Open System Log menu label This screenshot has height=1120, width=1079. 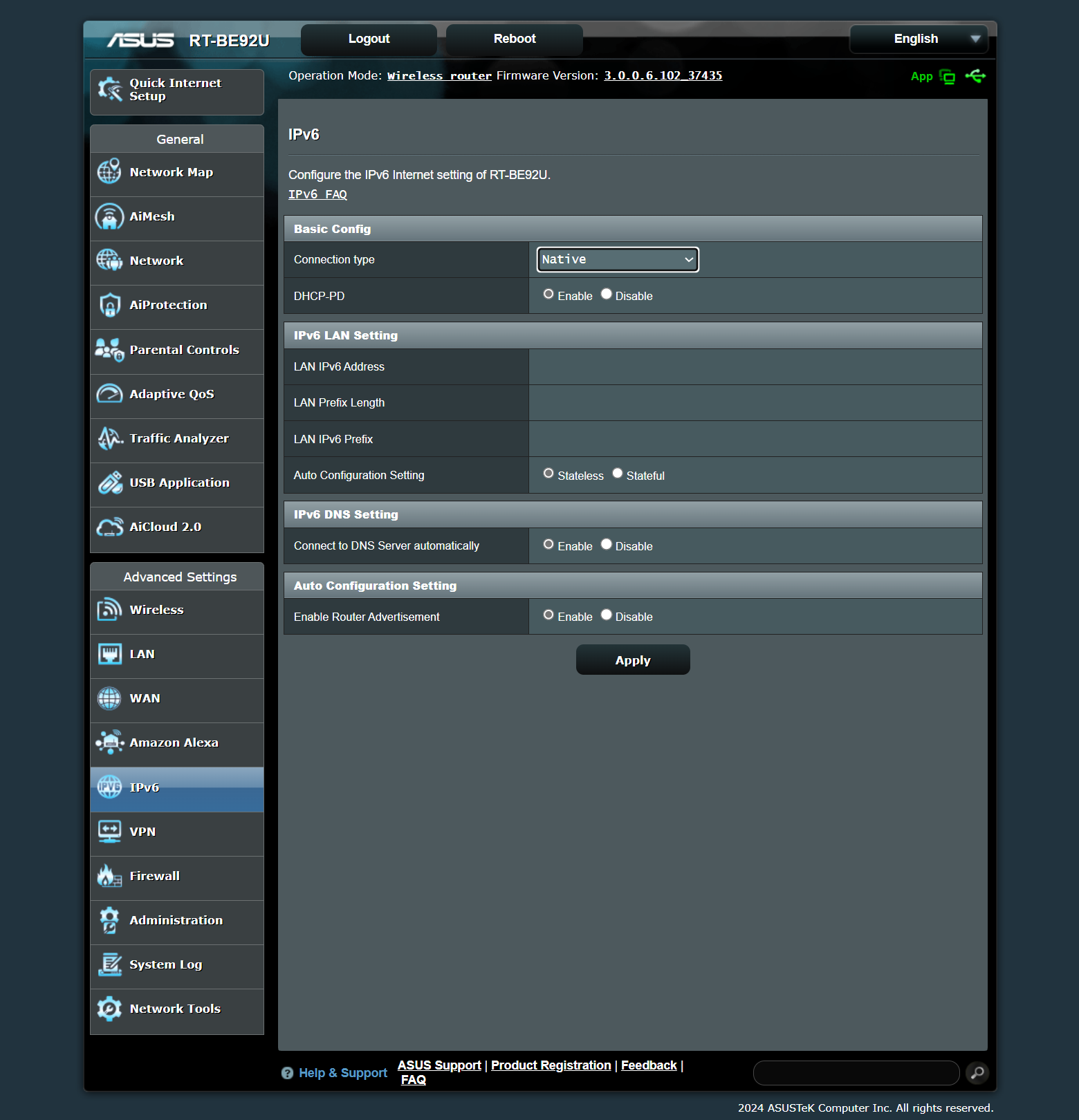tap(166, 964)
